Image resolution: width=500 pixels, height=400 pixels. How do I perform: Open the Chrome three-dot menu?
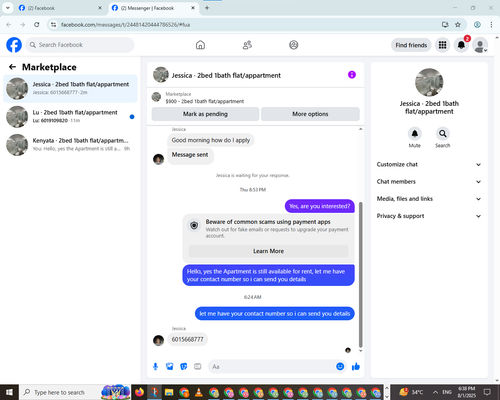[x=491, y=25]
